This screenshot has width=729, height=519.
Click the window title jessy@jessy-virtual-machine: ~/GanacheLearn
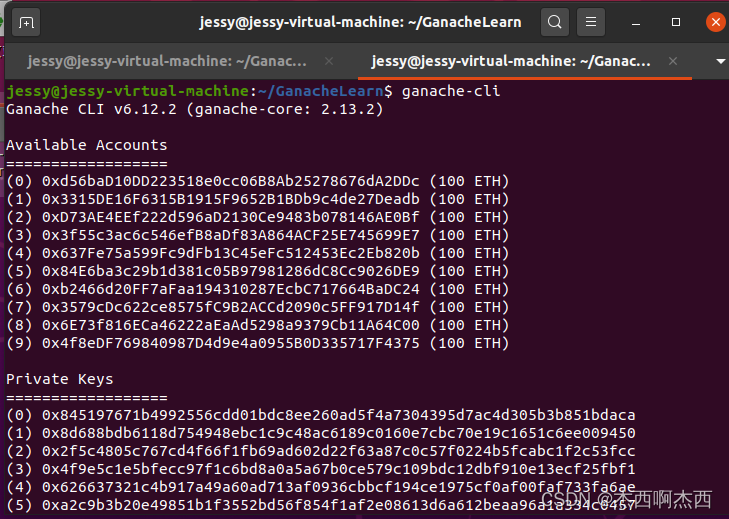coord(360,22)
